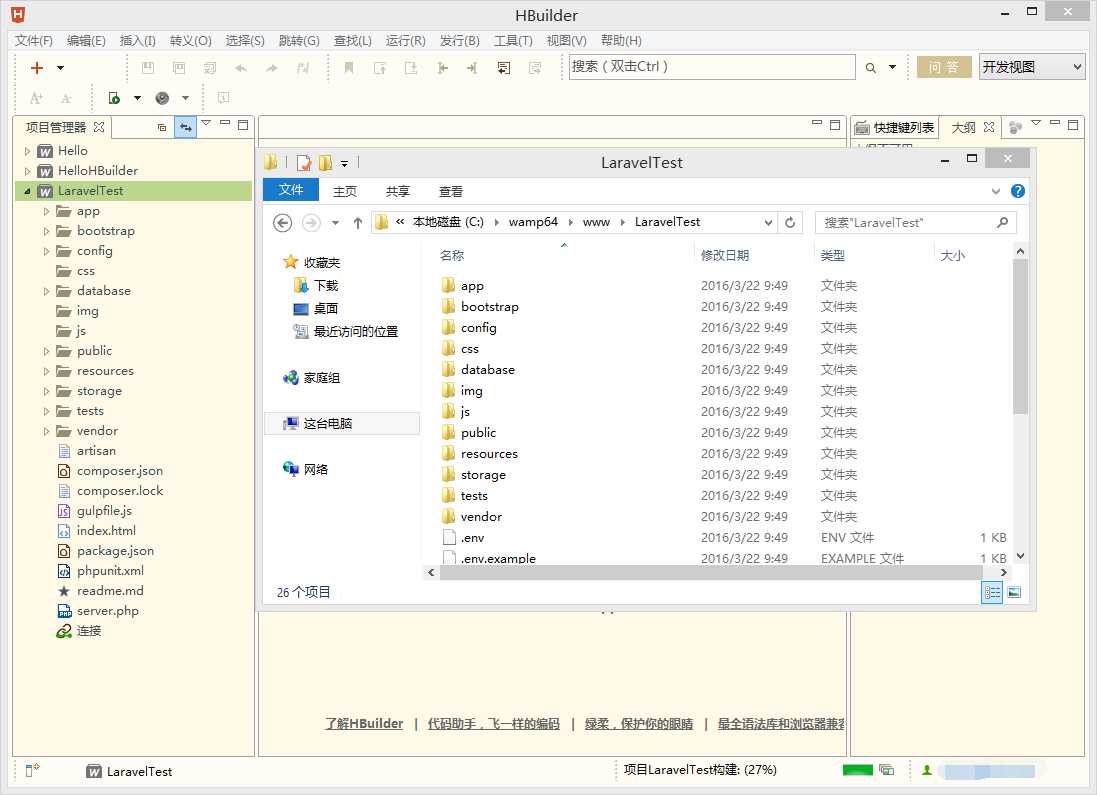
Task: Collapse the LaravelTest project node
Action: point(27,191)
